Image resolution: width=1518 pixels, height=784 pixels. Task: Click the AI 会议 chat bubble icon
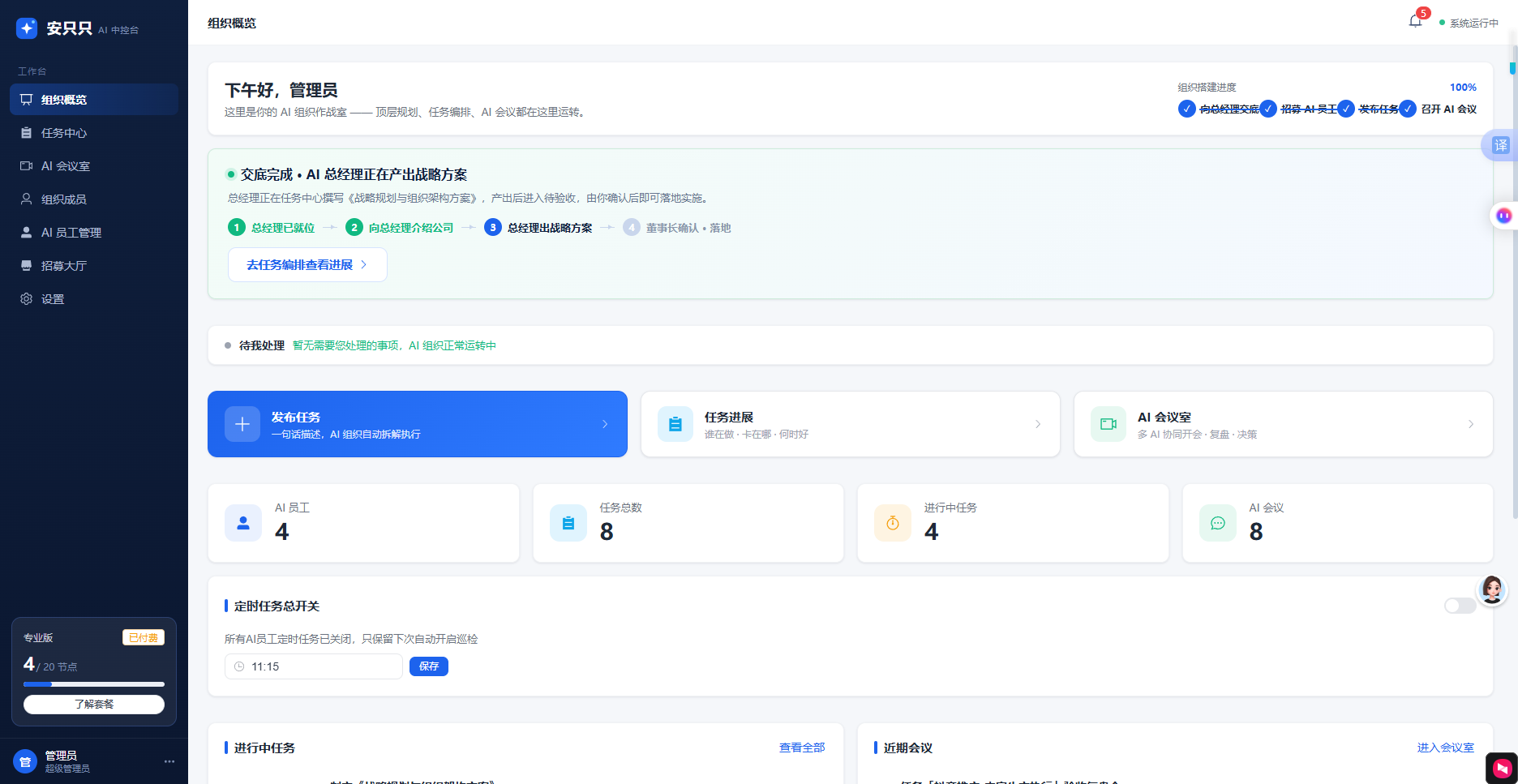click(x=1218, y=523)
